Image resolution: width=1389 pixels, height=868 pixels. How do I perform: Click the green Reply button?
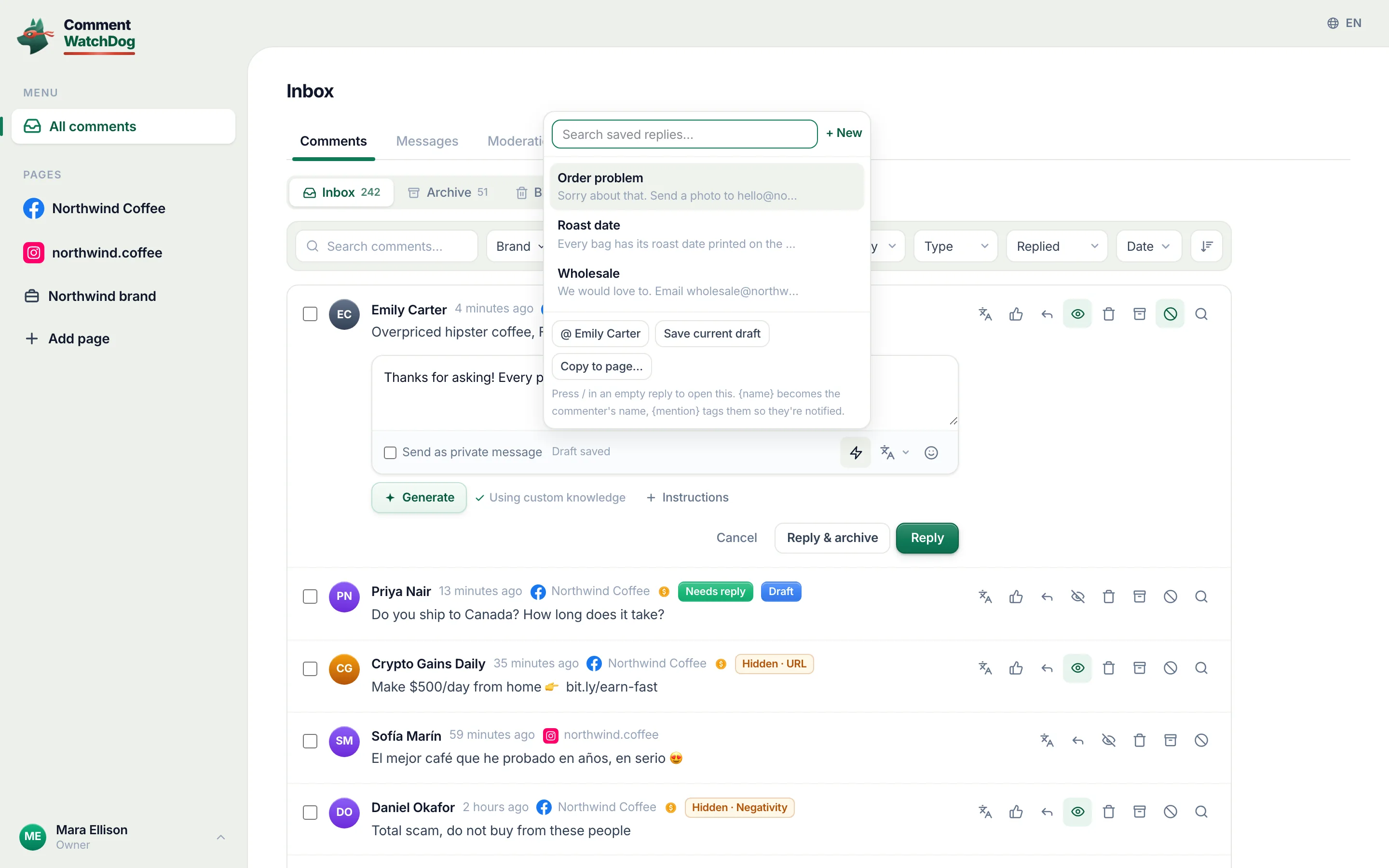(927, 538)
